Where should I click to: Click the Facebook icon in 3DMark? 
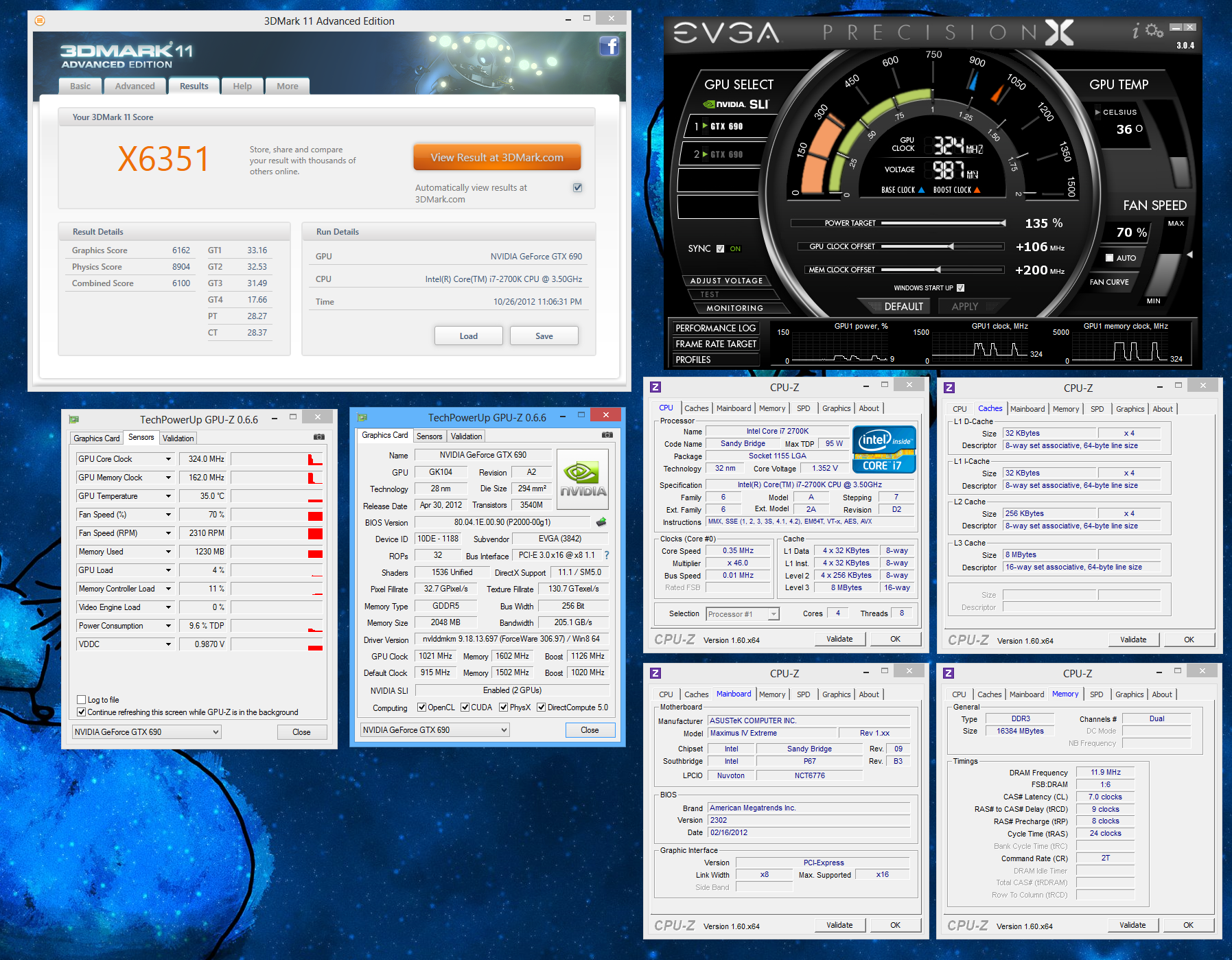coord(609,47)
